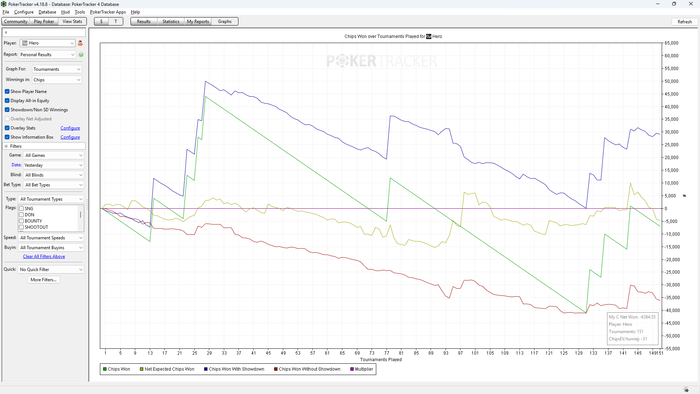Image resolution: width=700 pixels, height=394 pixels.
Task: Click the Refresh button
Action: [684, 22]
